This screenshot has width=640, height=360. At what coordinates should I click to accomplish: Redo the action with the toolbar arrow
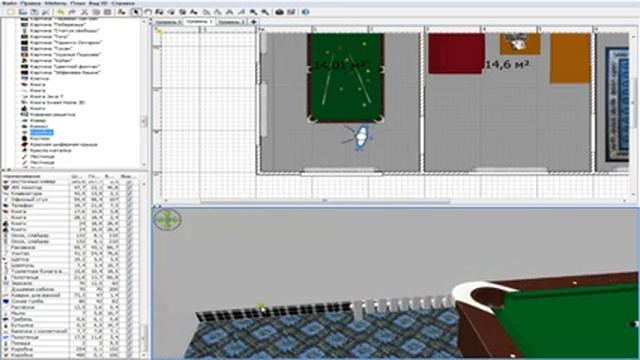[72, 12]
